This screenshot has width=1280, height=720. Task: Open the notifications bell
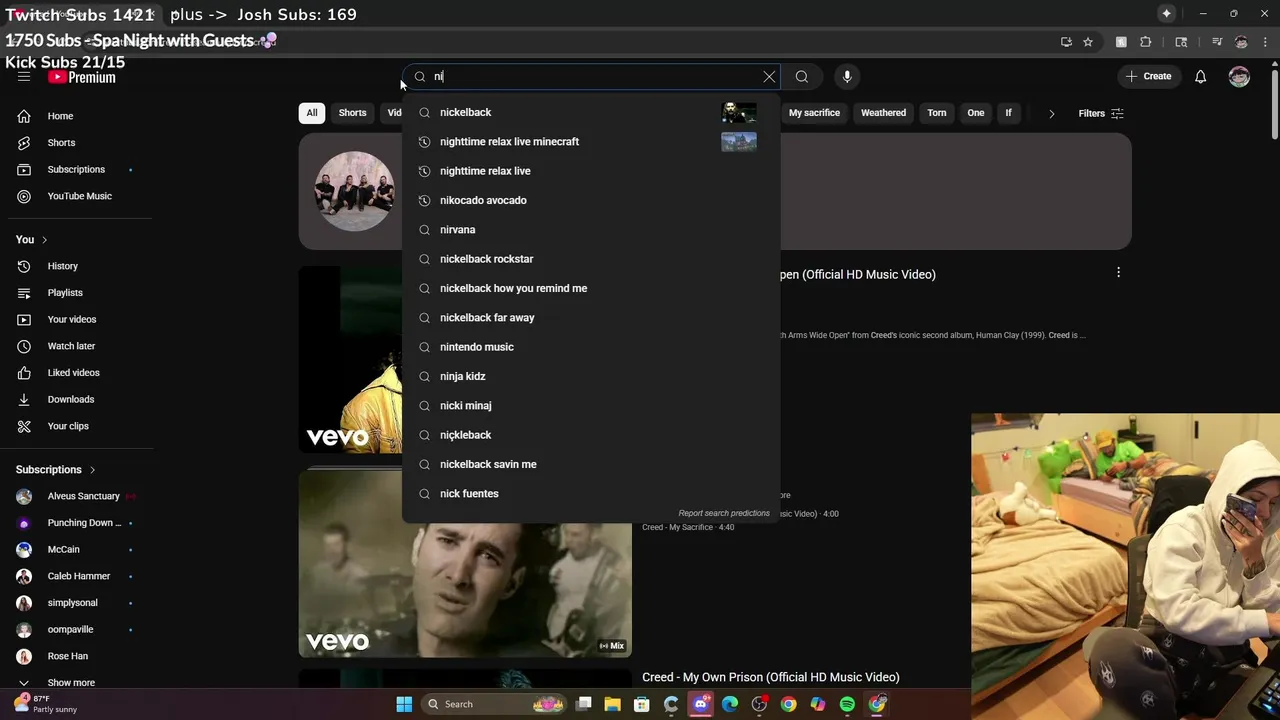coord(1201,77)
